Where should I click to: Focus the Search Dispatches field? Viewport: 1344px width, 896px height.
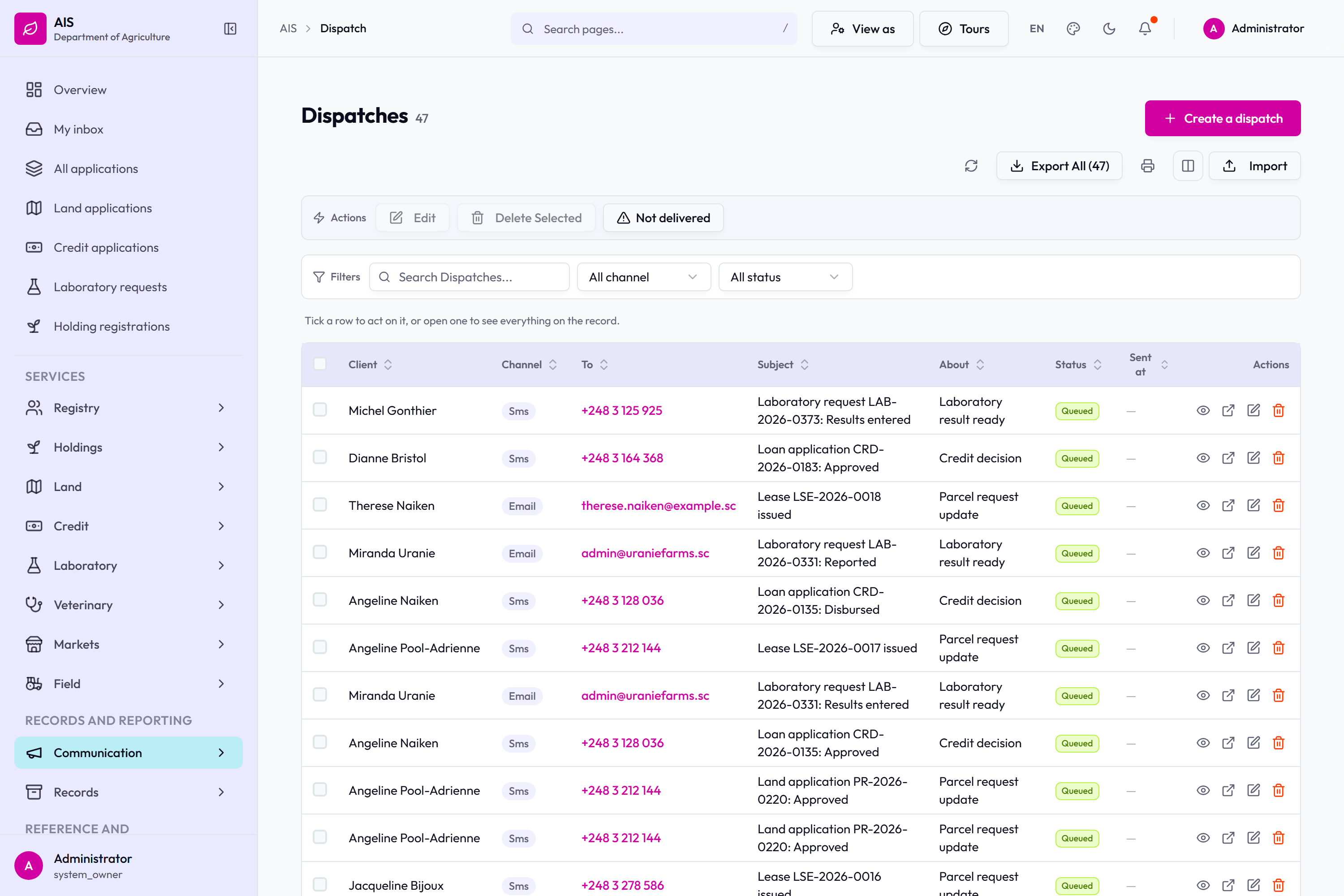pos(469,277)
